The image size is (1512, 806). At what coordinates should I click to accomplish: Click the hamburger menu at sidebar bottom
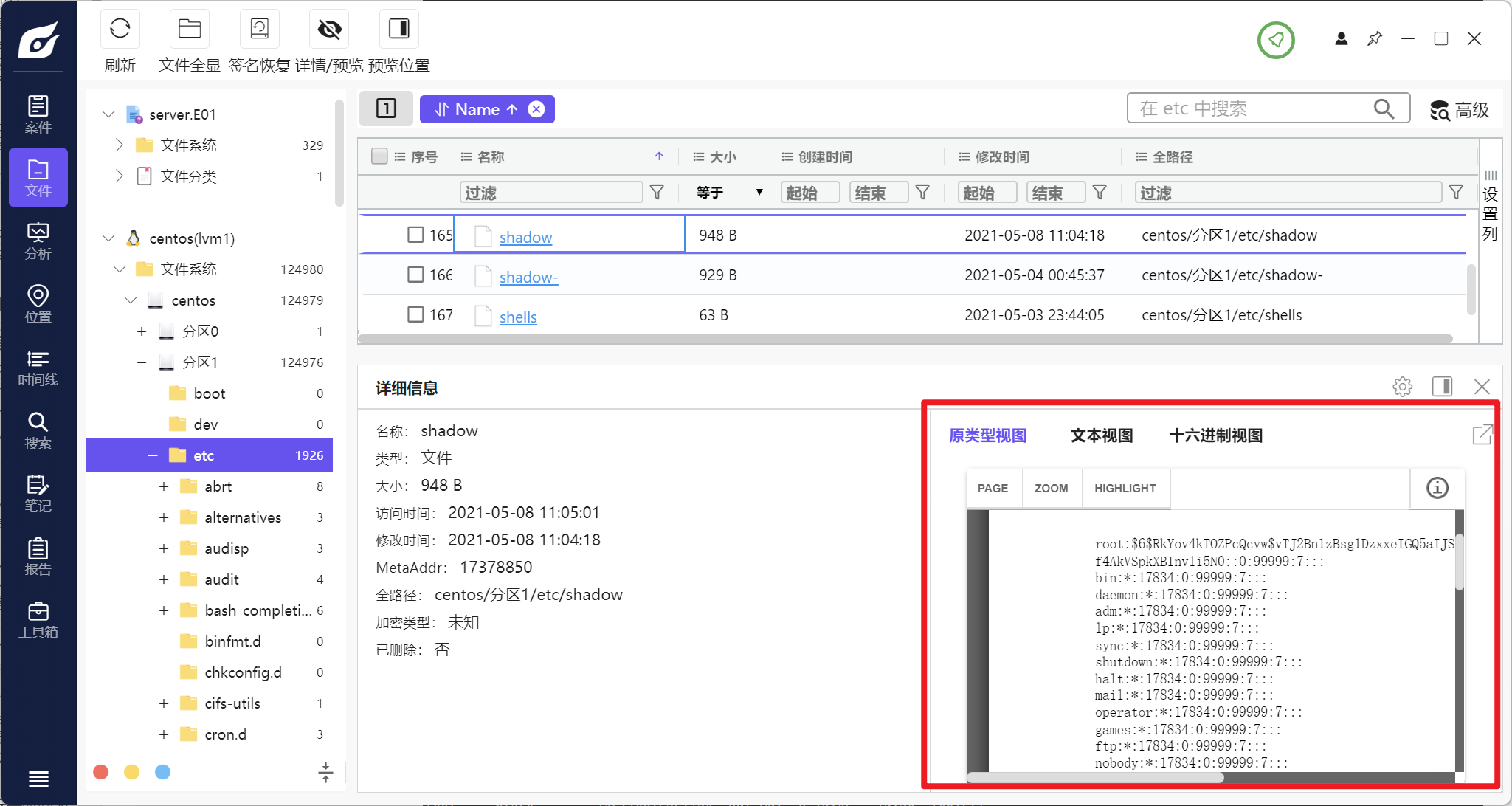(38, 779)
